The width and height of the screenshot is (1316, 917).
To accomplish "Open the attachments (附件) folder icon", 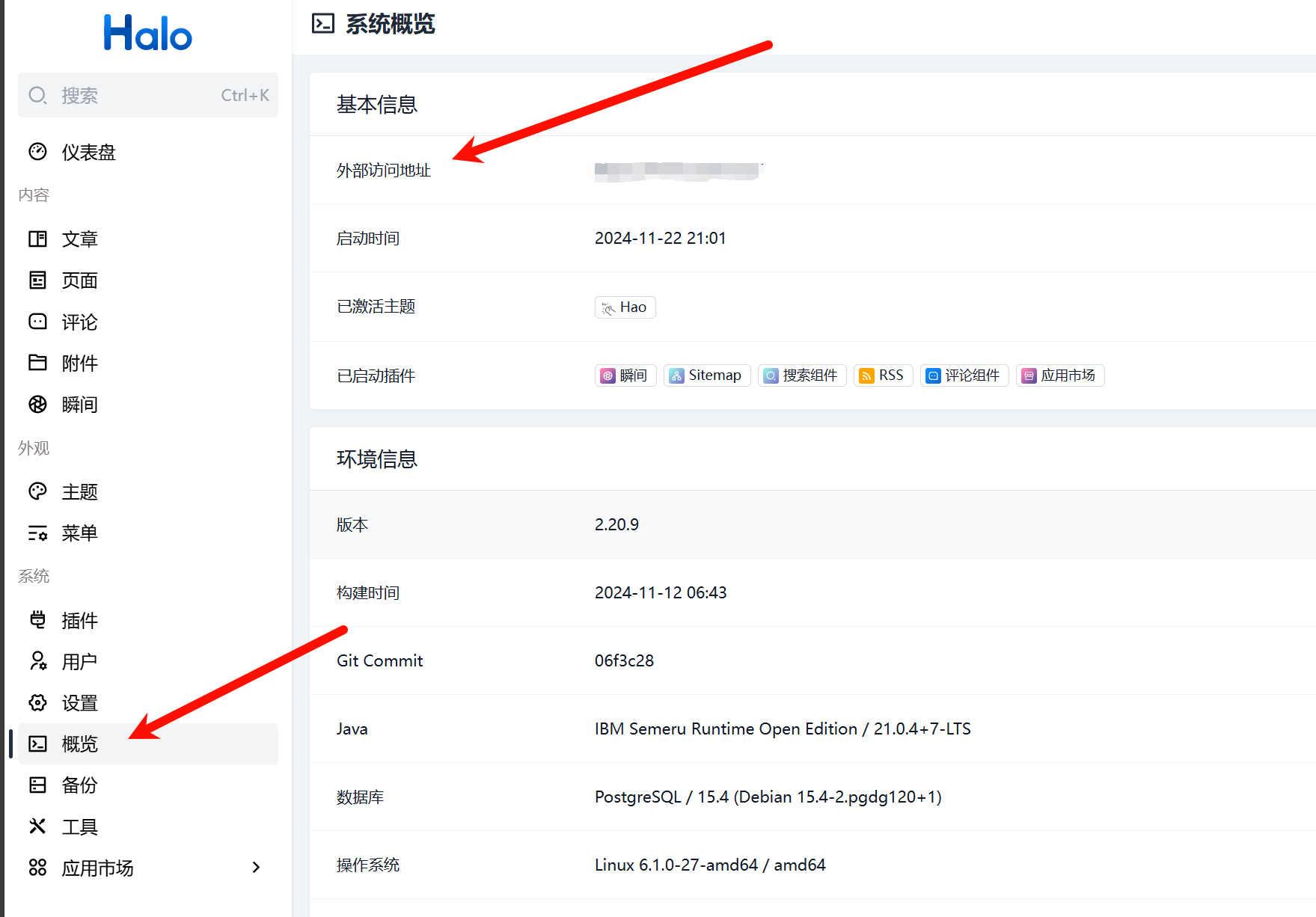I will pyautogui.click(x=37, y=363).
